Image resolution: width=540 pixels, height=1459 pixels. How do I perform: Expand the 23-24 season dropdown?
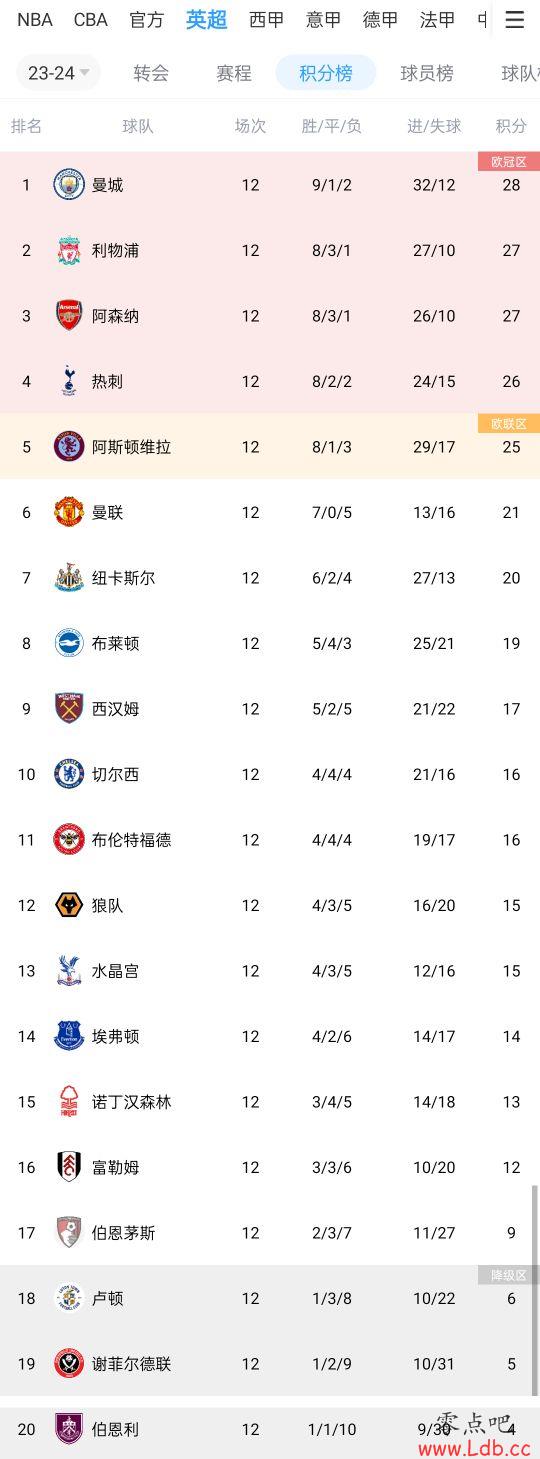click(x=58, y=73)
